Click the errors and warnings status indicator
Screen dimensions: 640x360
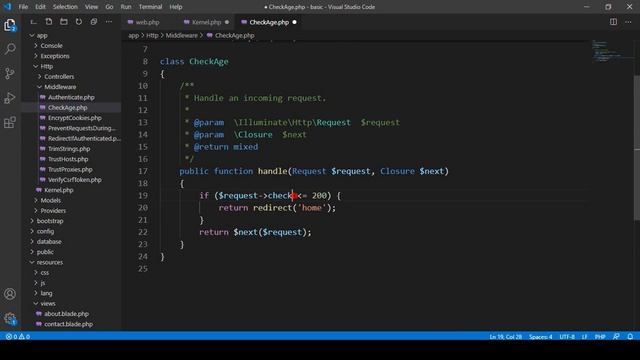coord(18,337)
